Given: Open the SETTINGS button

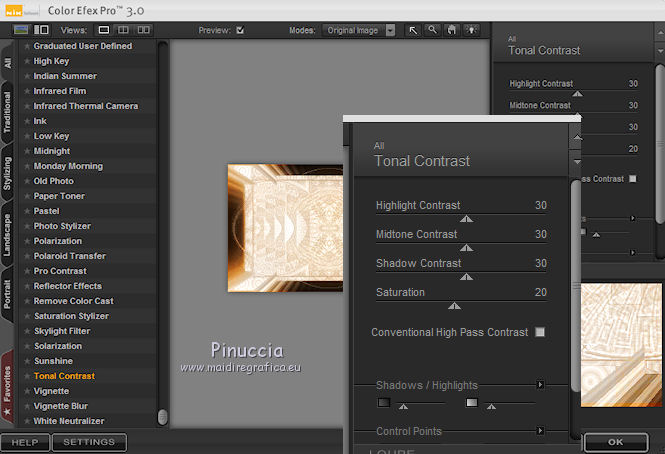Looking at the screenshot, I should 89,442.
